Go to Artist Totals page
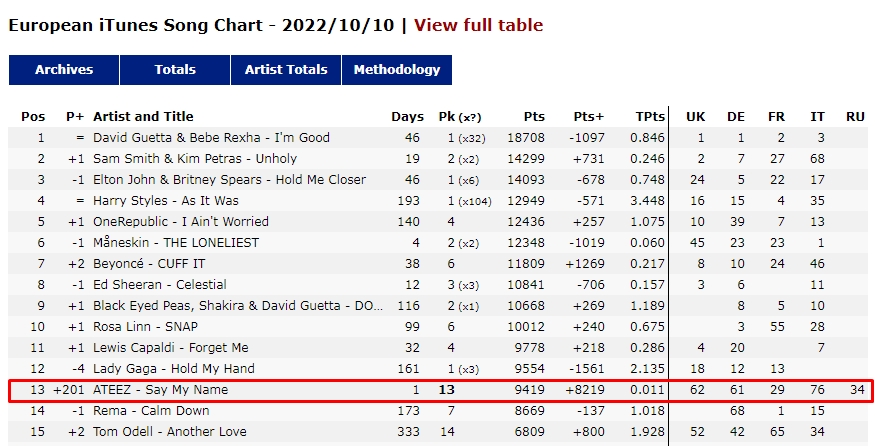 pyautogui.click(x=286, y=70)
